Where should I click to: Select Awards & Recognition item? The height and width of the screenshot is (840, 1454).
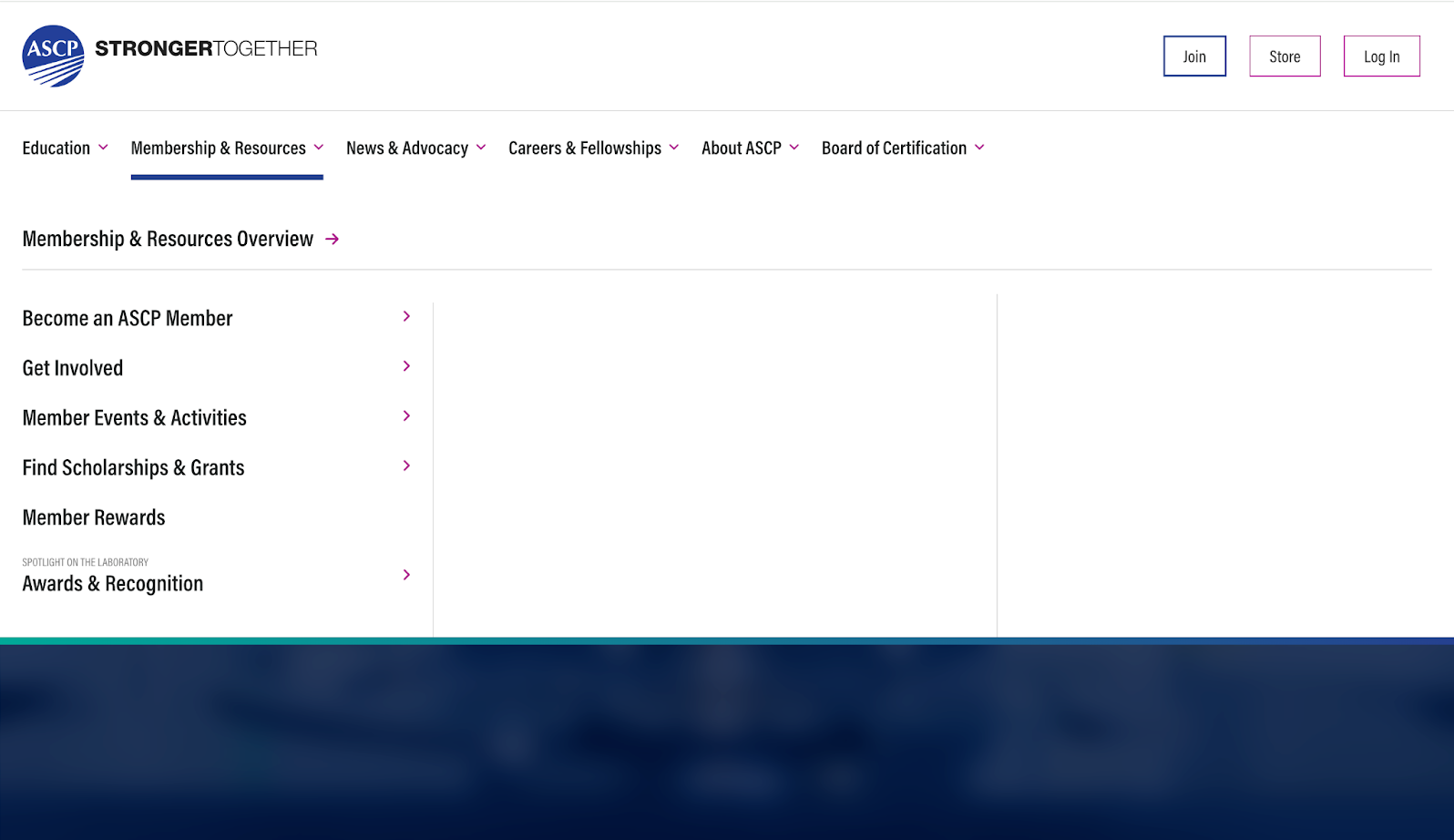[x=113, y=583]
